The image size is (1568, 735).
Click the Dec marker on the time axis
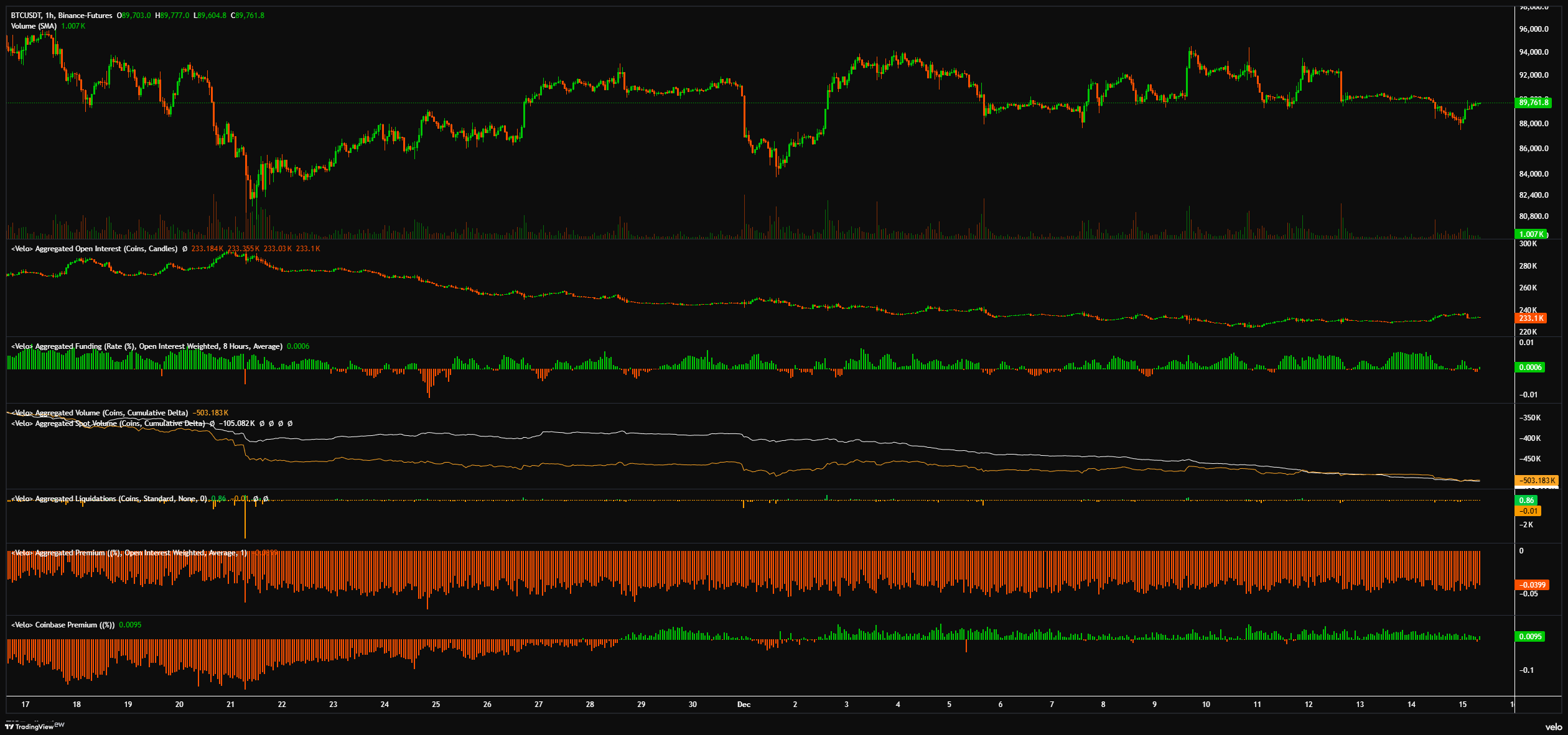point(744,705)
